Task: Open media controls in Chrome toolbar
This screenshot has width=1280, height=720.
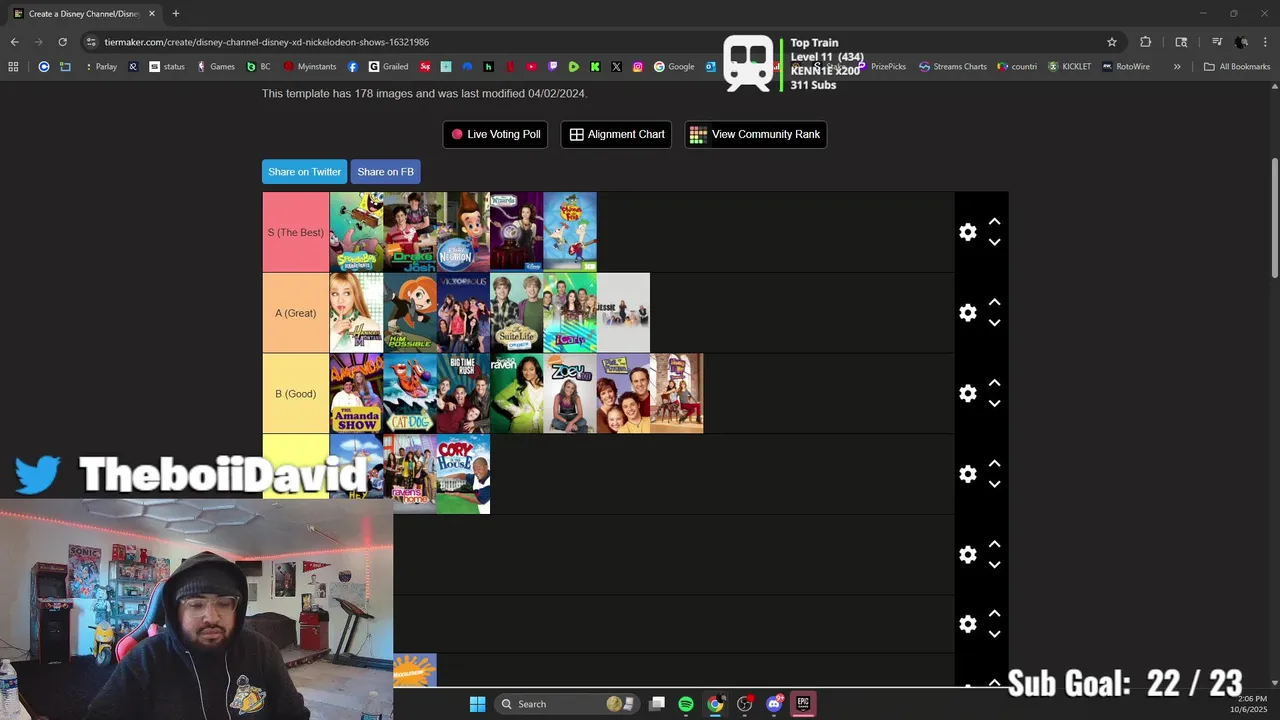Action: (x=1217, y=42)
